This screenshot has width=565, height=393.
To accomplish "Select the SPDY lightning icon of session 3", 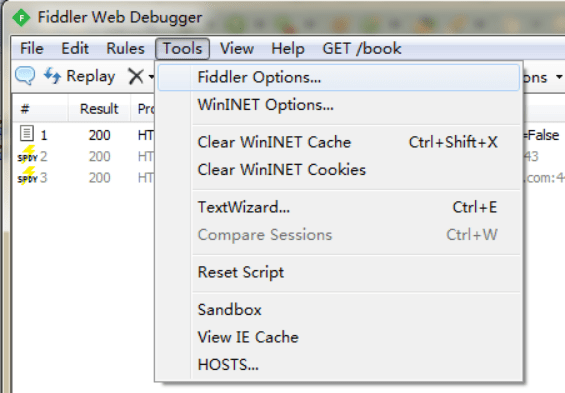I will [27, 176].
